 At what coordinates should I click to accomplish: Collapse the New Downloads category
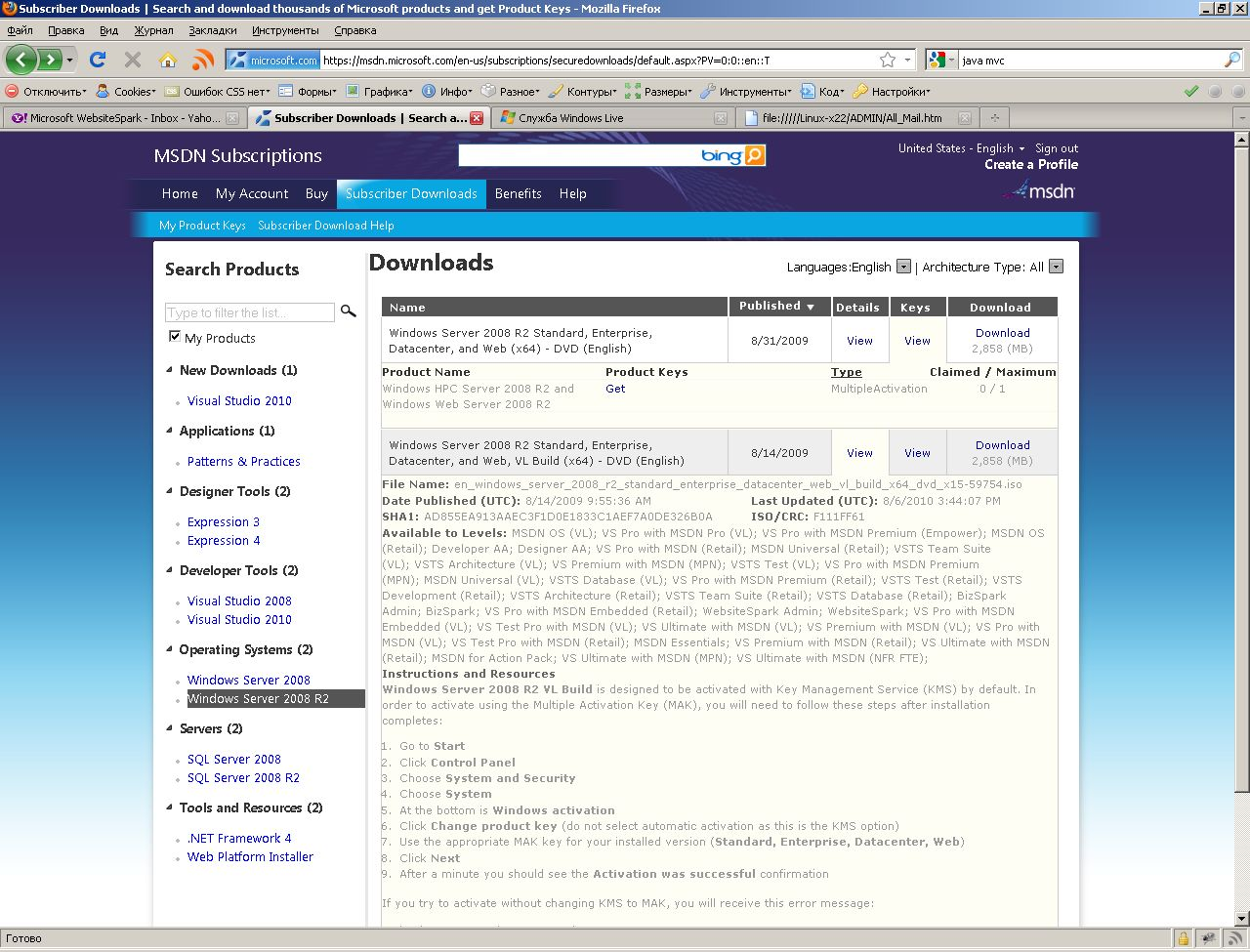[x=170, y=370]
